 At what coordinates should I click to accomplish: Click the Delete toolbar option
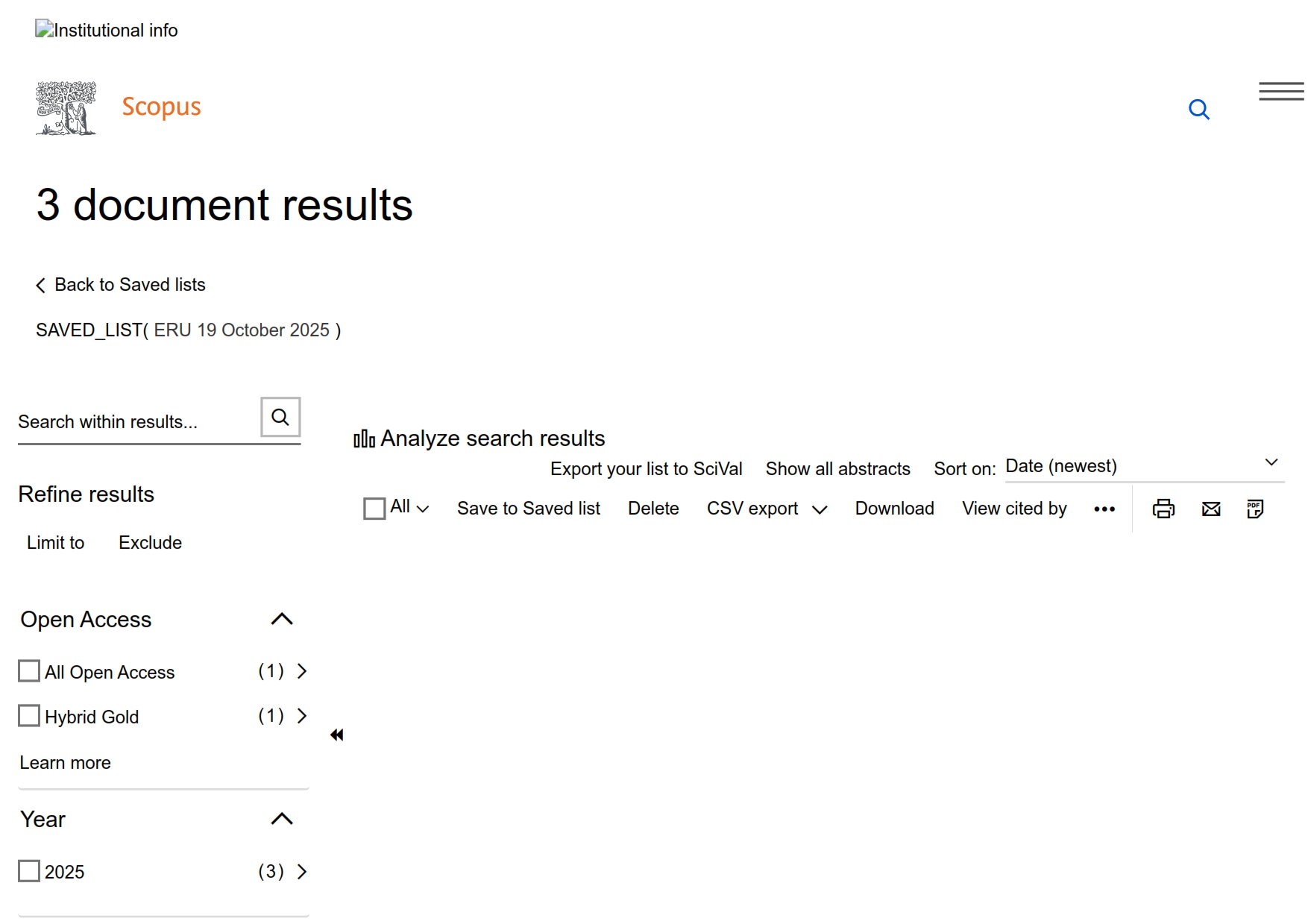pyautogui.click(x=653, y=509)
